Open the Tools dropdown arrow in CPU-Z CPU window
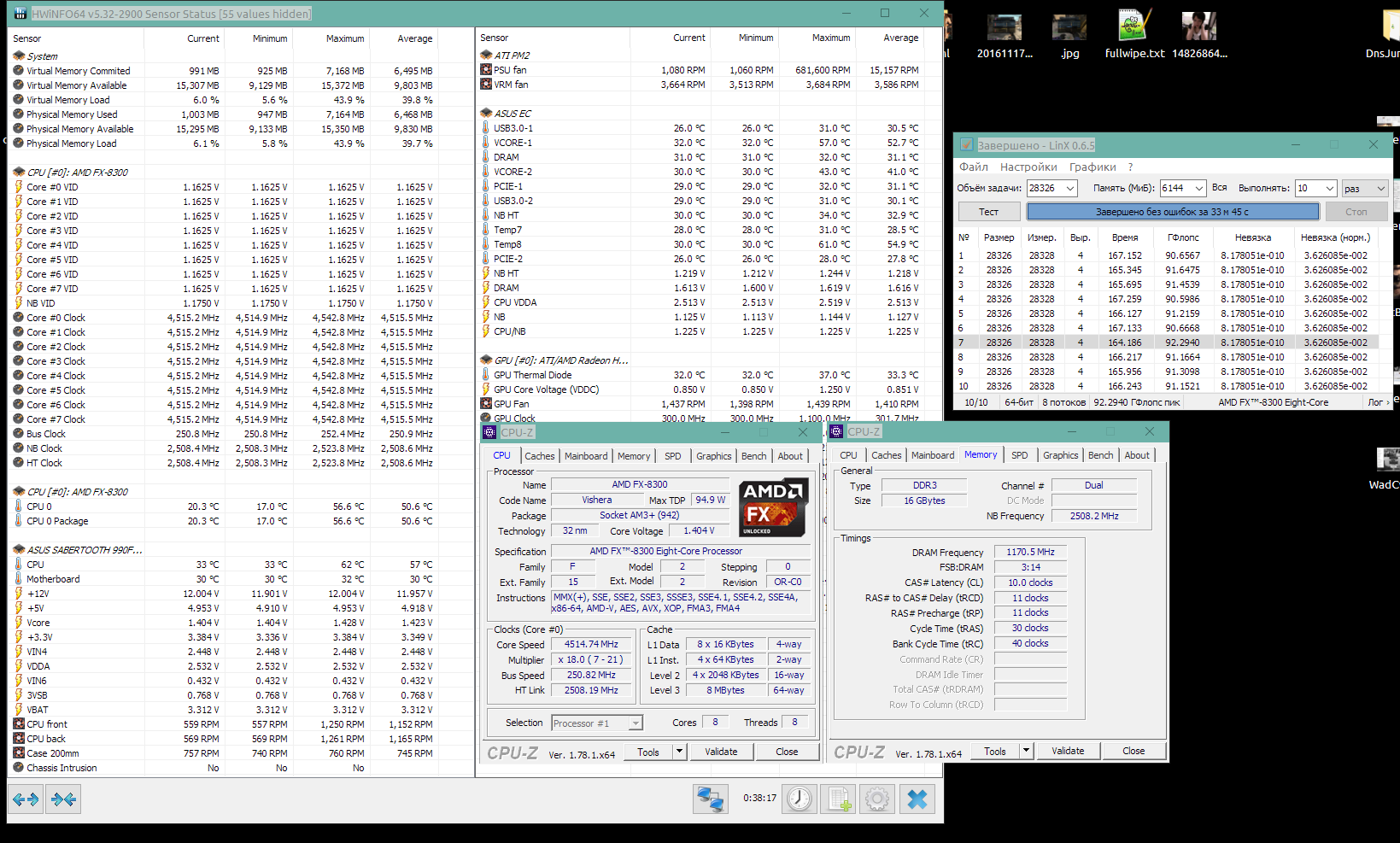This screenshot has height=843, width=1400. (680, 752)
